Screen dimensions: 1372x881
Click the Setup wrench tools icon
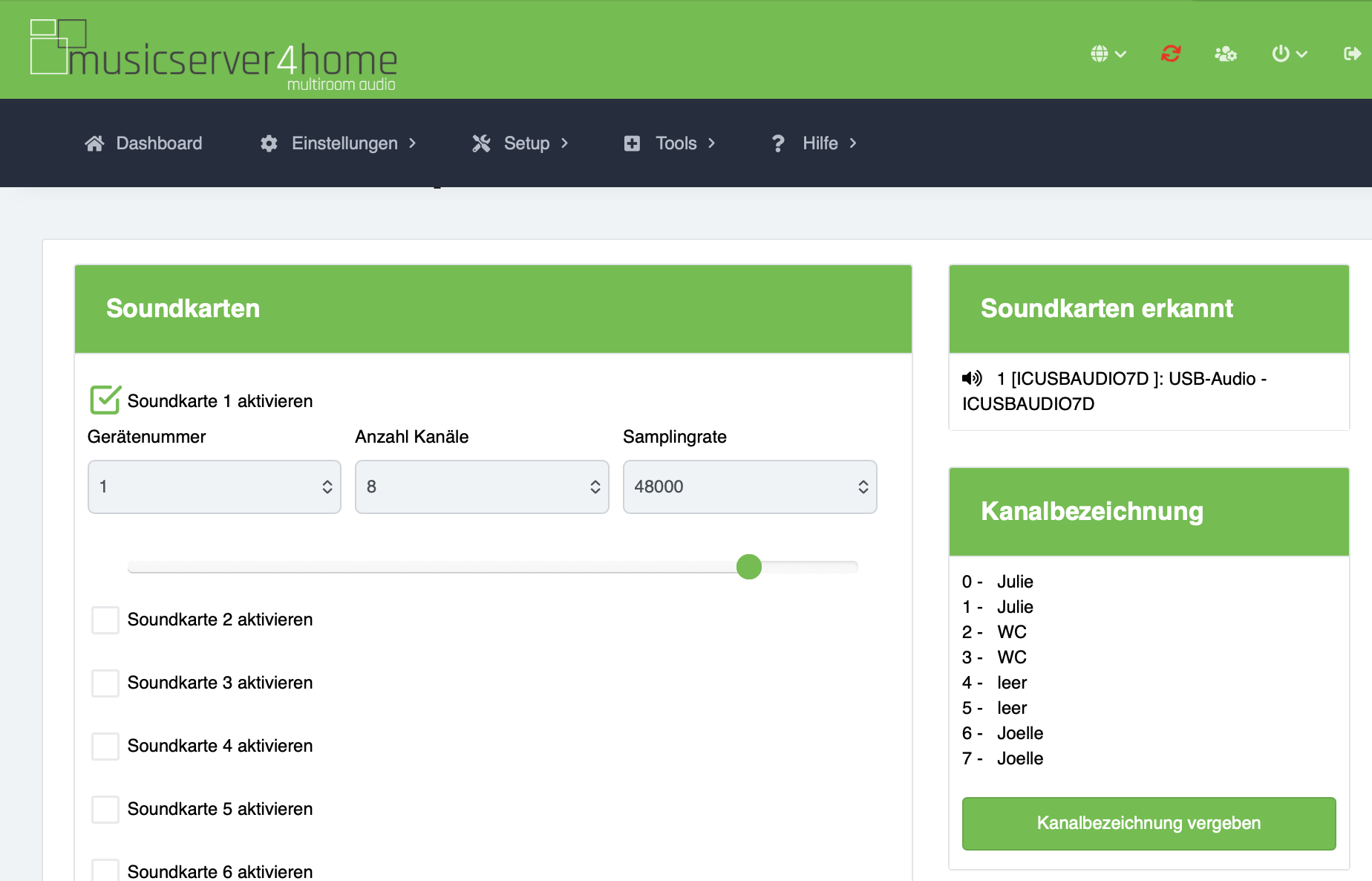click(481, 143)
